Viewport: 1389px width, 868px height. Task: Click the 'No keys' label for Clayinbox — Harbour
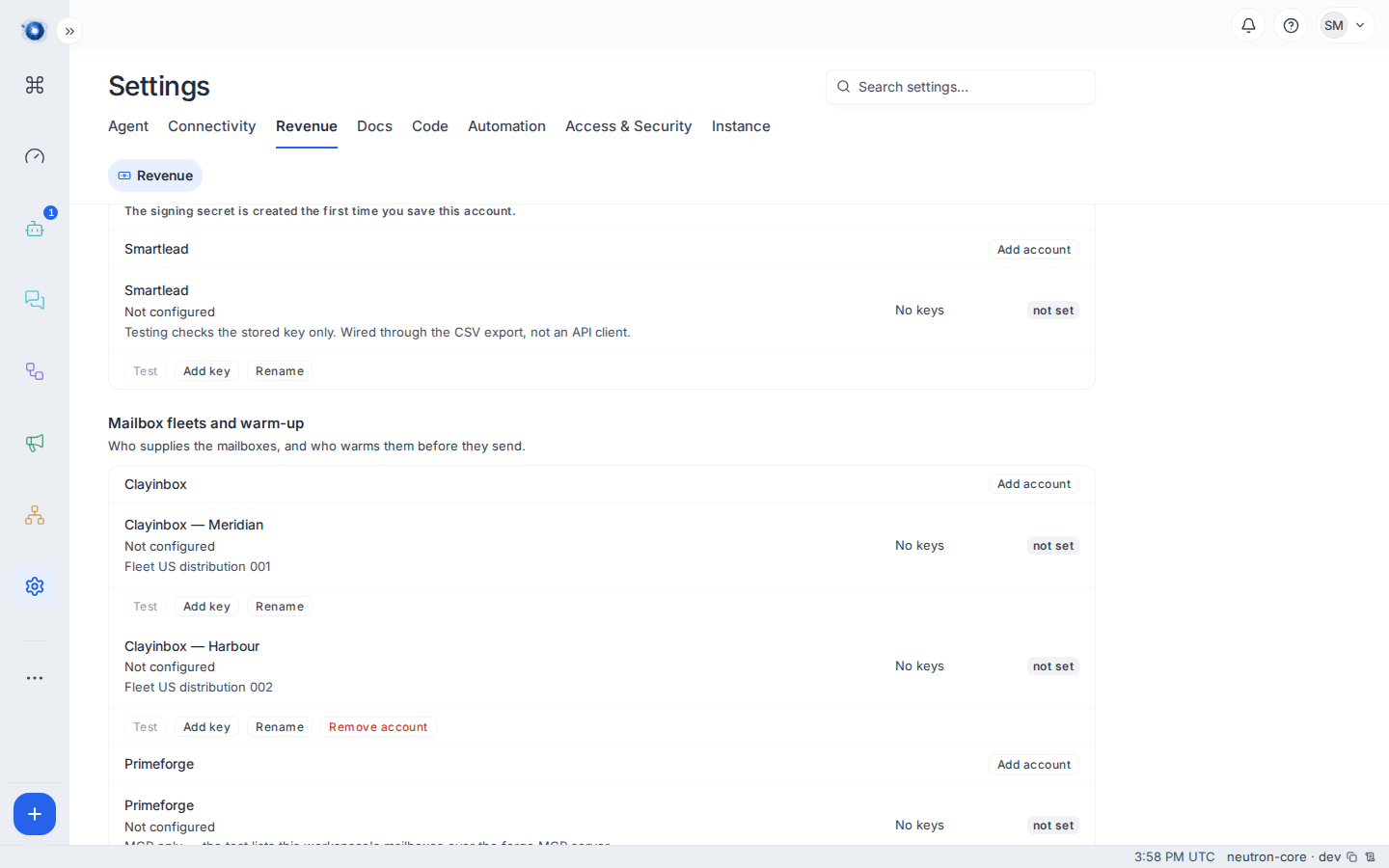pyautogui.click(x=919, y=666)
